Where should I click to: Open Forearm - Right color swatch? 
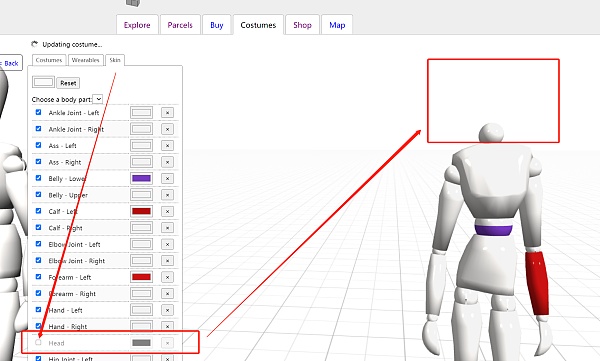[x=142, y=294]
